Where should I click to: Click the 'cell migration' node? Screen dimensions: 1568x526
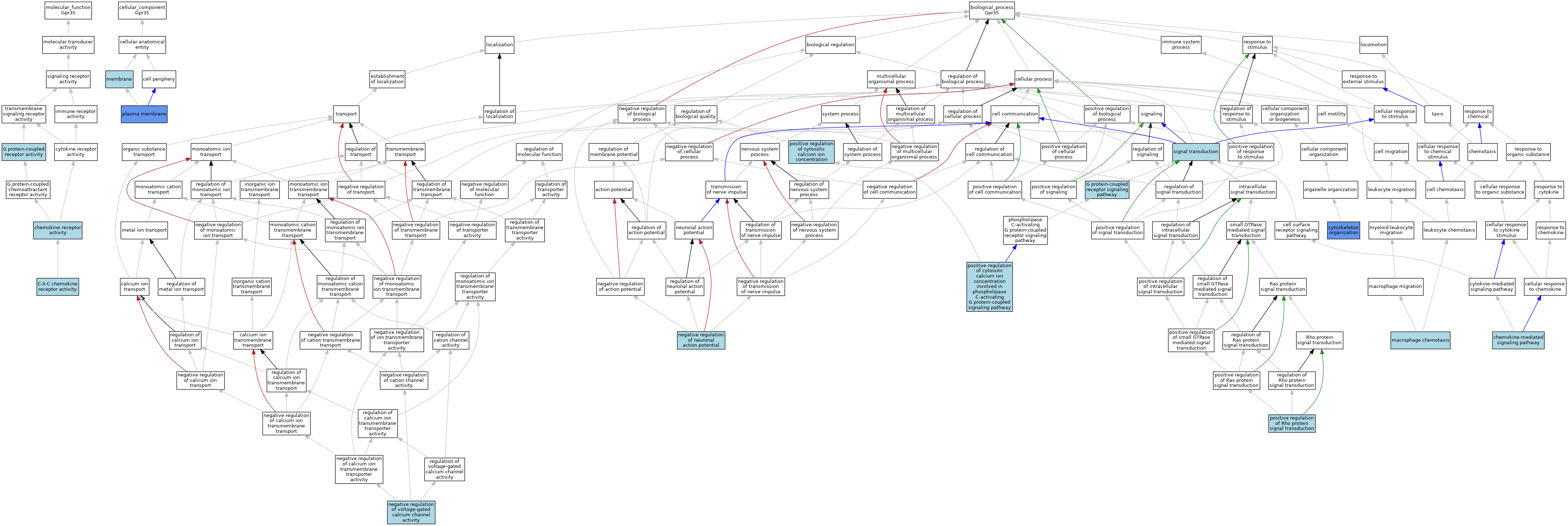point(1391,152)
